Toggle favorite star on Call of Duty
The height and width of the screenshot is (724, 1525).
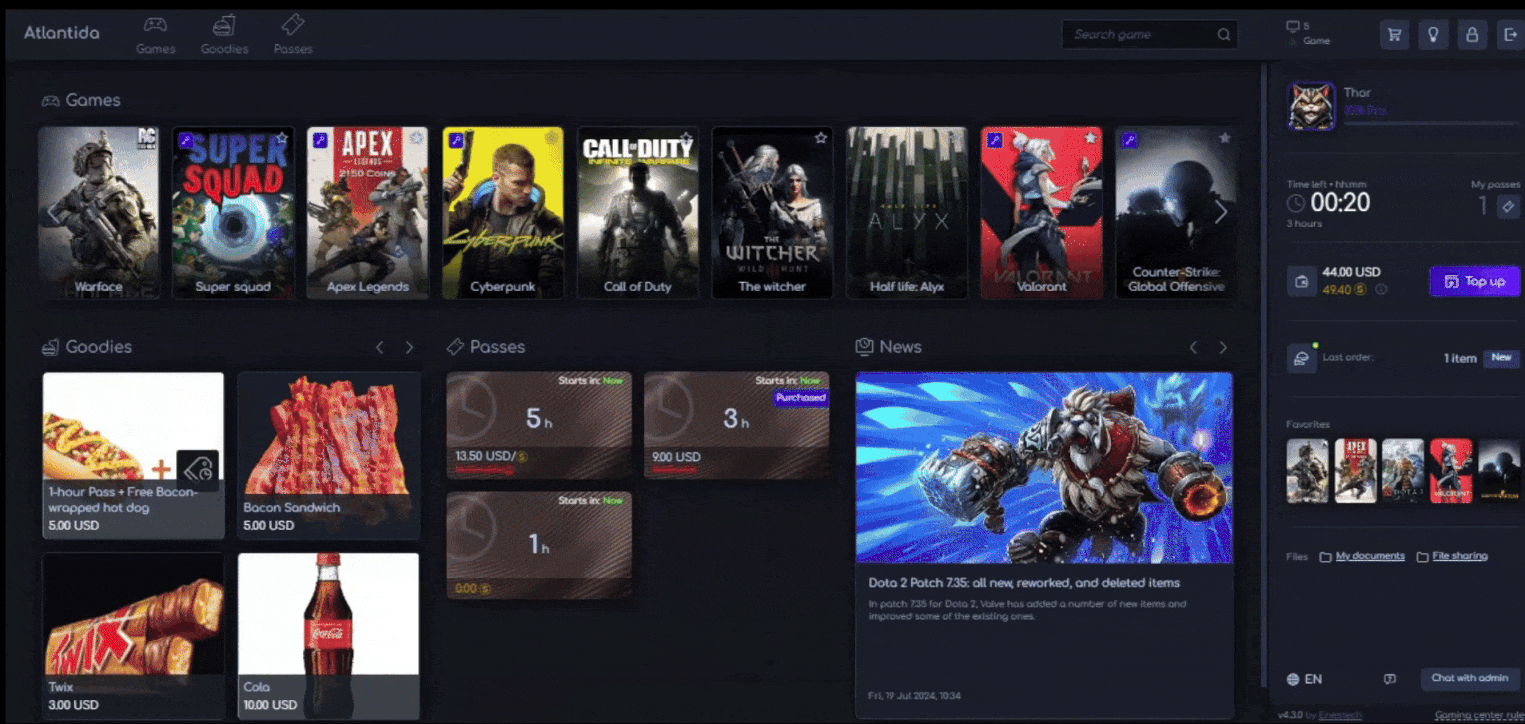[686, 138]
